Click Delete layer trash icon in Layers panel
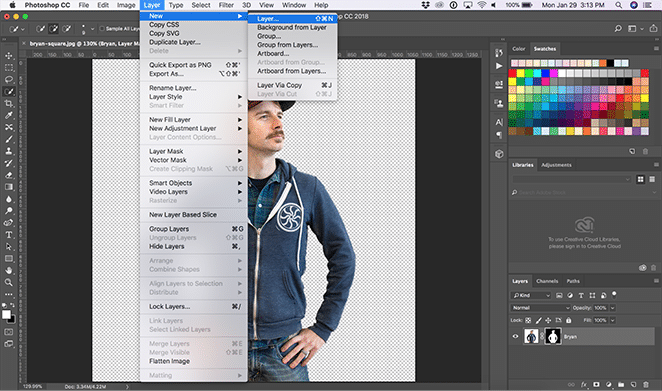Image resolution: width=662 pixels, height=391 pixels. 646,385
